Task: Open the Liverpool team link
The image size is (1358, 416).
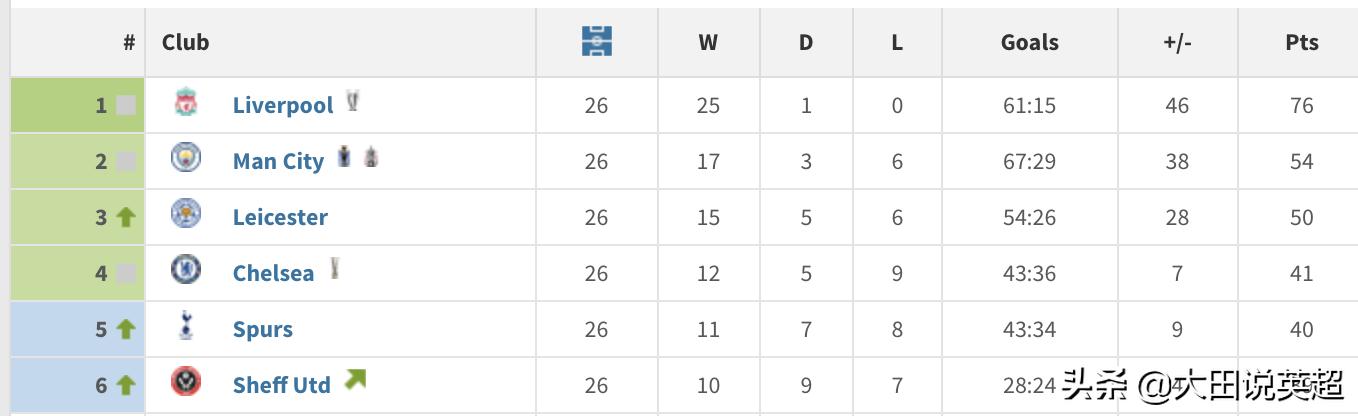Action: [x=282, y=105]
